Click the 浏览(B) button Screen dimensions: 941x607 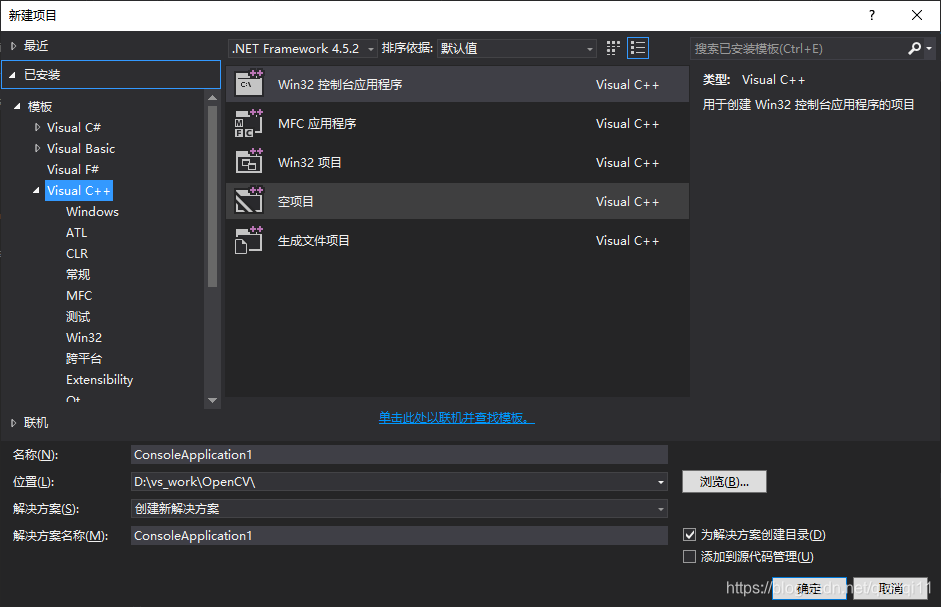724,481
